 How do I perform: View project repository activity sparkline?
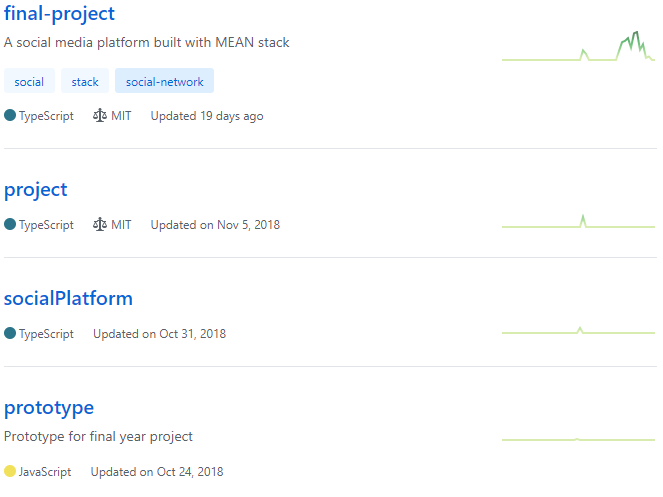click(578, 221)
